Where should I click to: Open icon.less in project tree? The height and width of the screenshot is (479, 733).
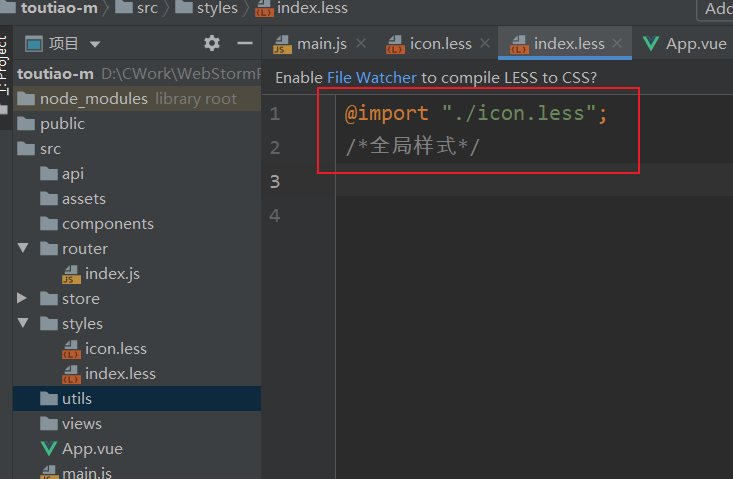coord(116,349)
